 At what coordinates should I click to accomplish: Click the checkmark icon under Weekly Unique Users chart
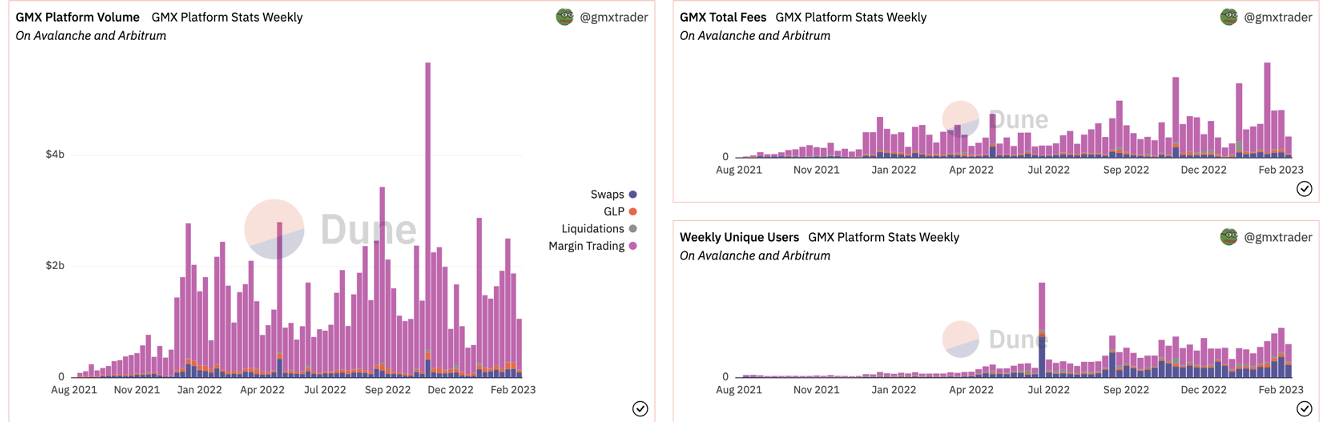(x=1304, y=408)
